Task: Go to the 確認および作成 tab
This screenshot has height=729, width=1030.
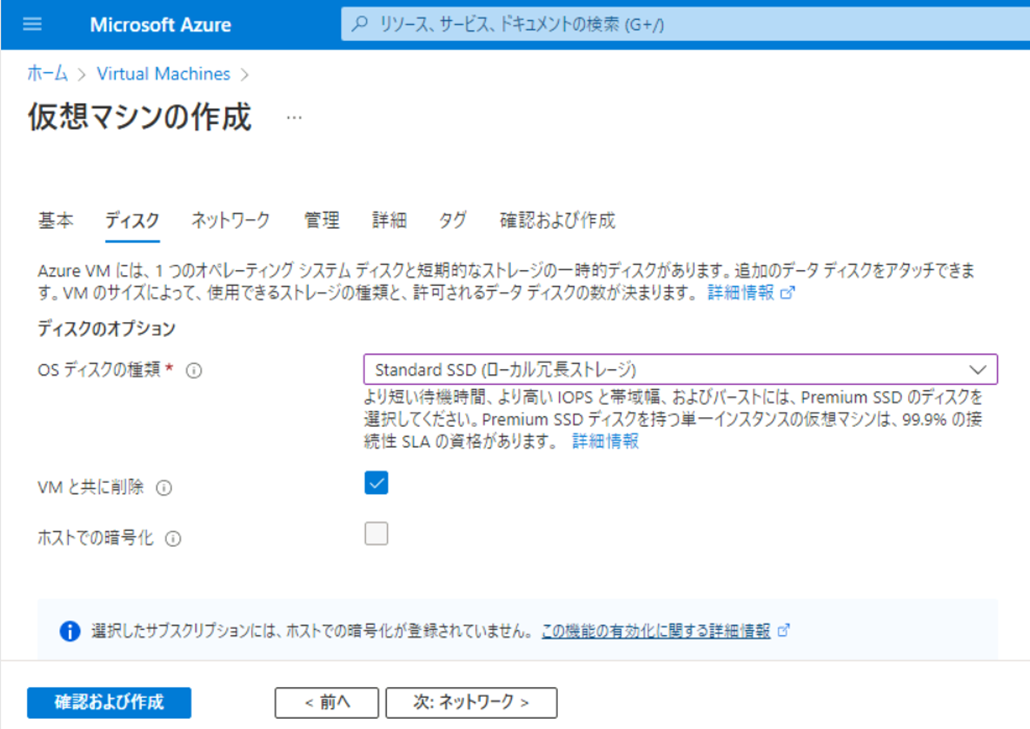Action: pos(557,221)
